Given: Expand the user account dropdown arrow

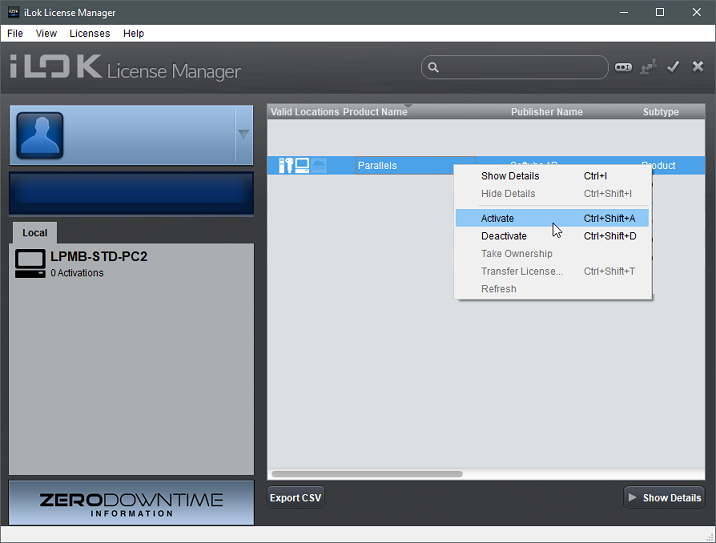Looking at the screenshot, I should [x=244, y=134].
